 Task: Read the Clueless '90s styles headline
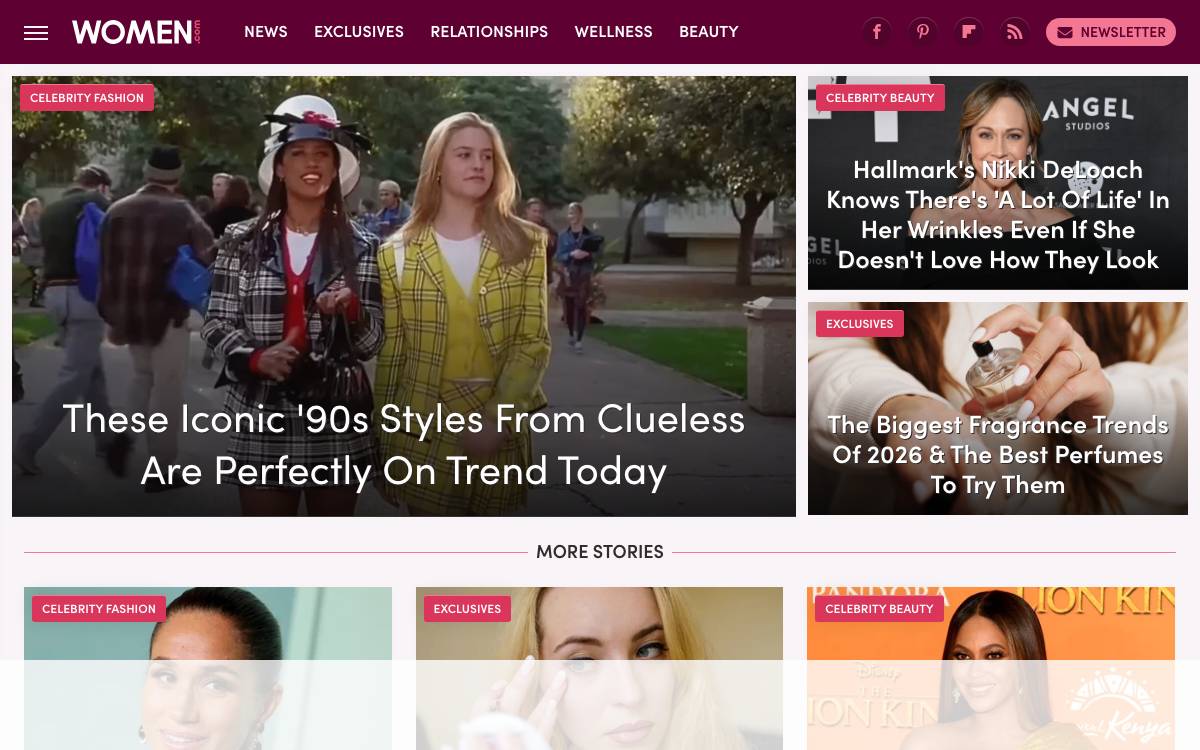[404, 443]
